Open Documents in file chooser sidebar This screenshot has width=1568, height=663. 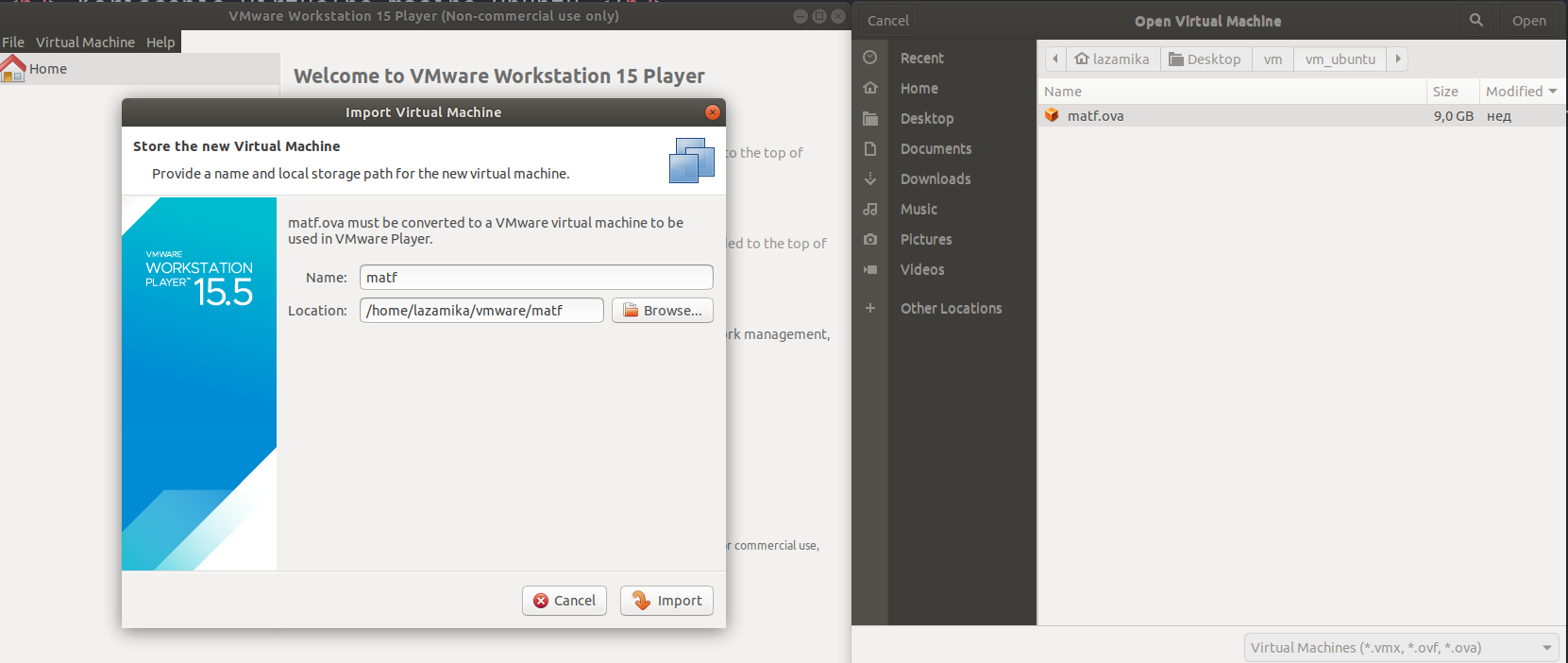tap(936, 148)
